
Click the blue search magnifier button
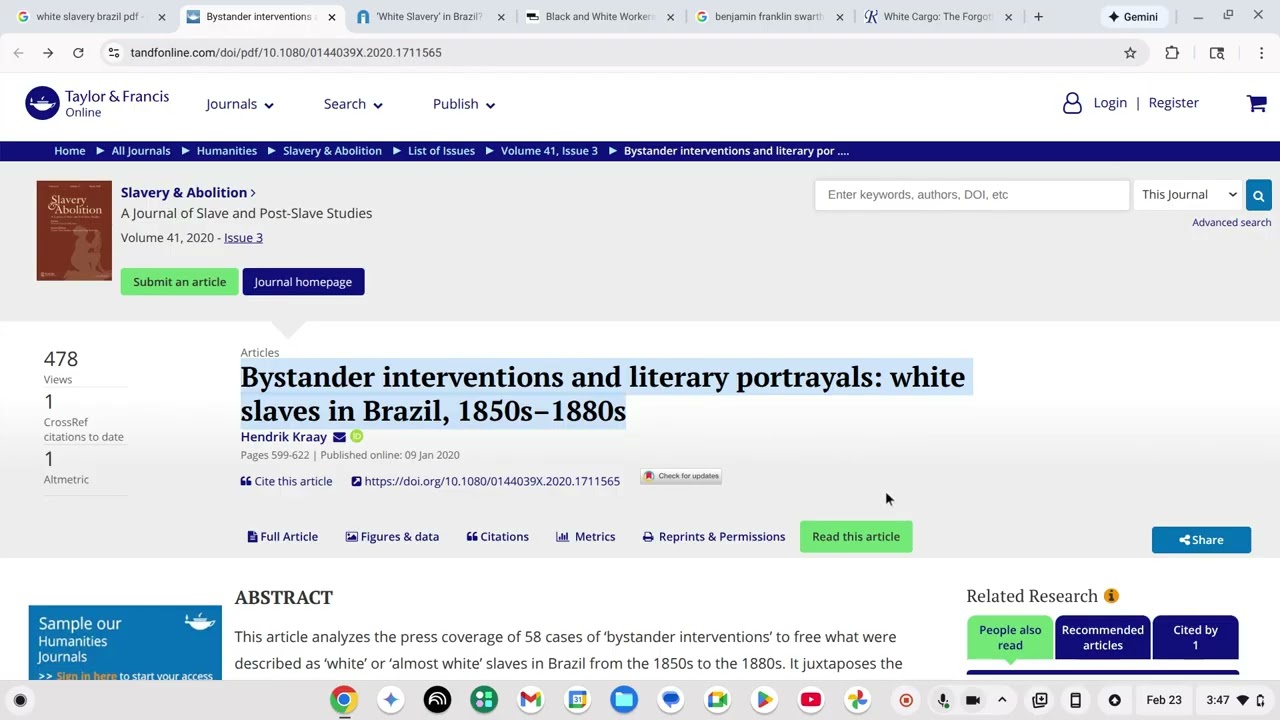click(x=1258, y=195)
